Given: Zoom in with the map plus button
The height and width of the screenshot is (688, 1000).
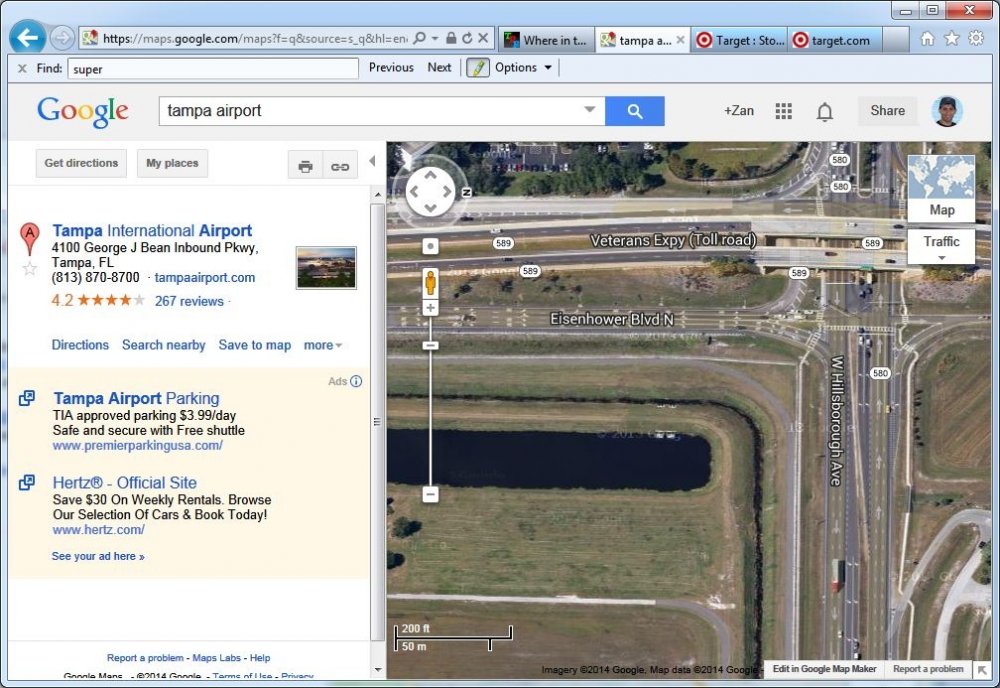Looking at the screenshot, I should (x=431, y=308).
